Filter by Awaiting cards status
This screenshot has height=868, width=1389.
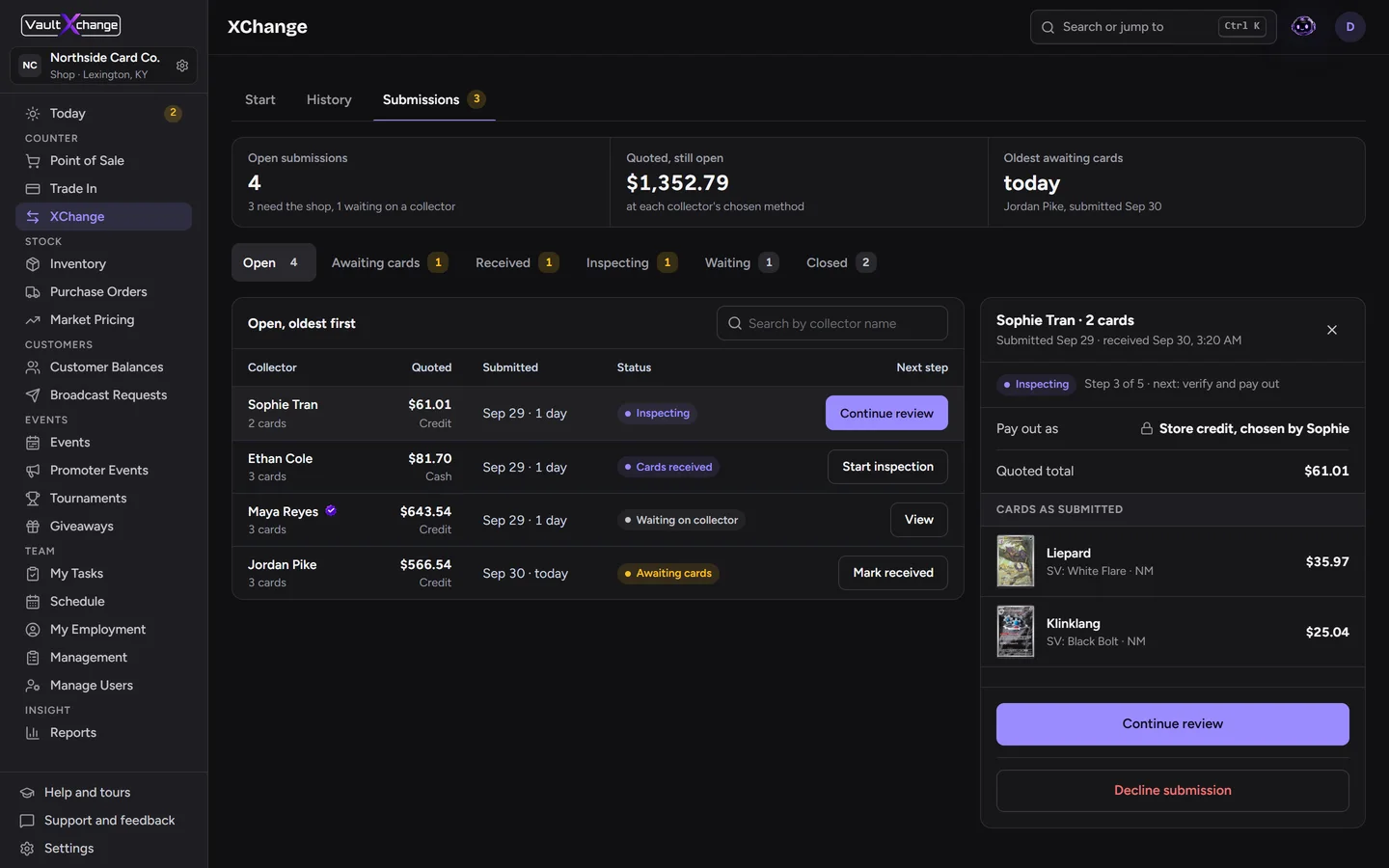[x=390, y=262]
